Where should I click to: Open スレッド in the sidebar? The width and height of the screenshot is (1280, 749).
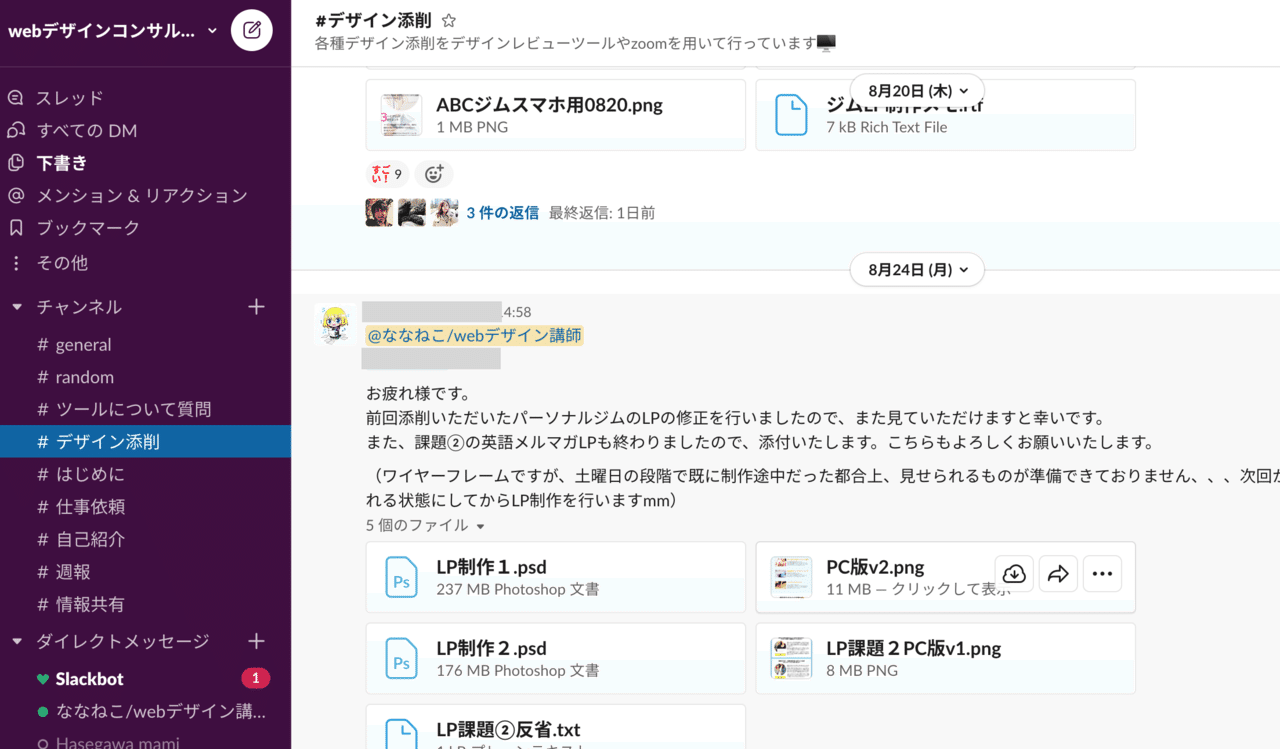tap(69, 98)
